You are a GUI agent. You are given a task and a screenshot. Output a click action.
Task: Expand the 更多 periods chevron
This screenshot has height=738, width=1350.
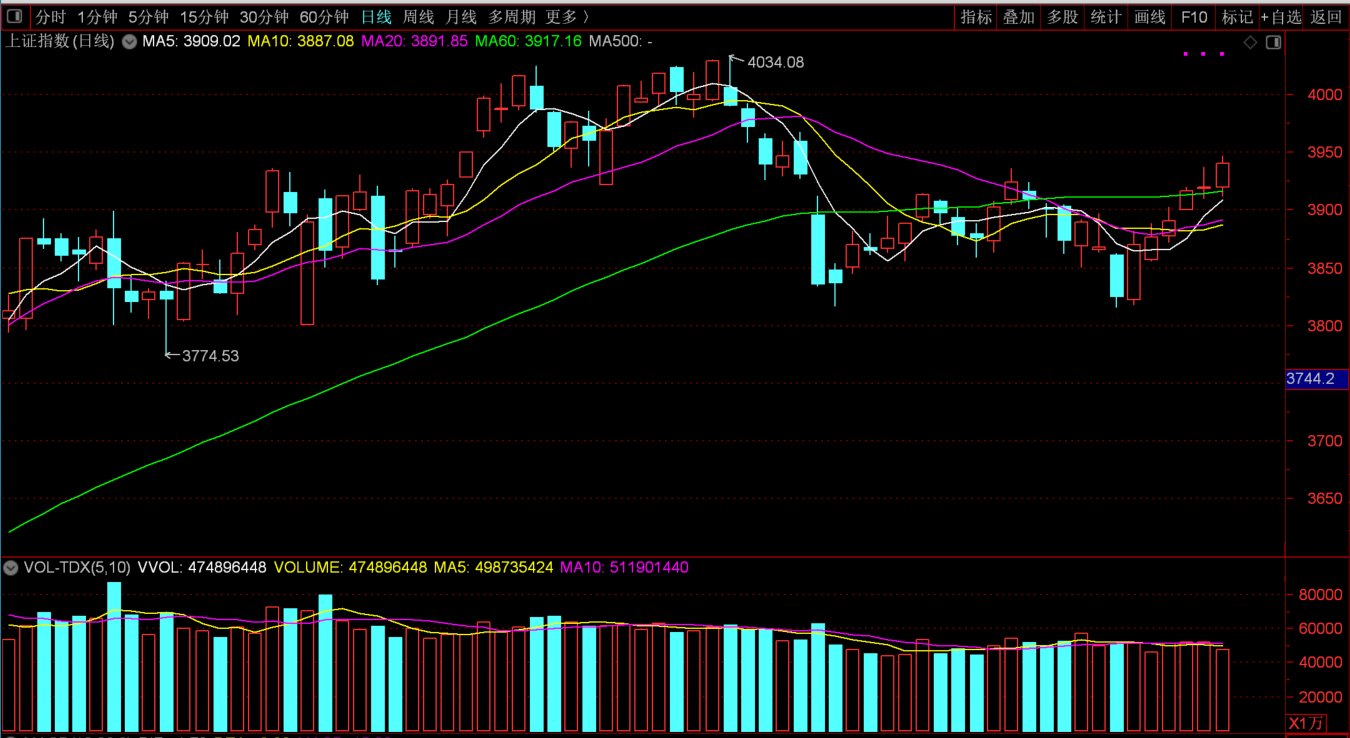point(584,17)
